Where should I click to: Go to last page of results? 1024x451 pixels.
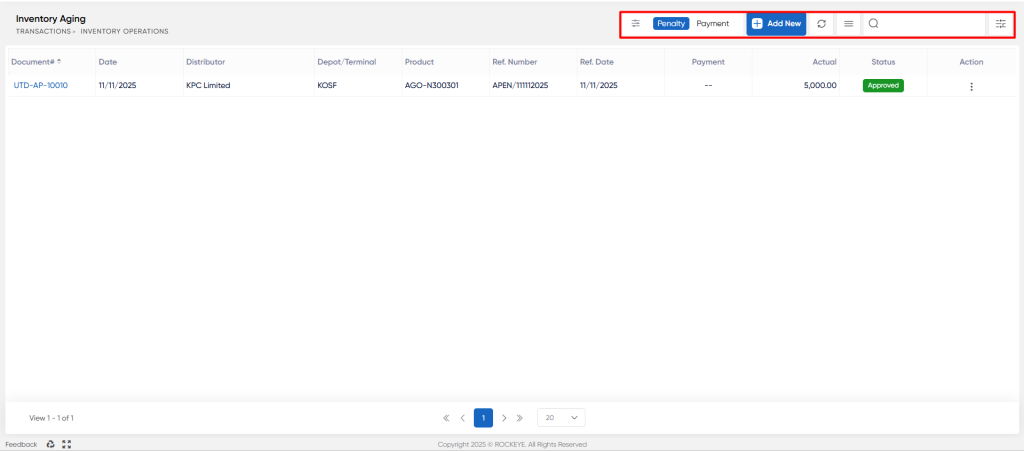(520, 418)
